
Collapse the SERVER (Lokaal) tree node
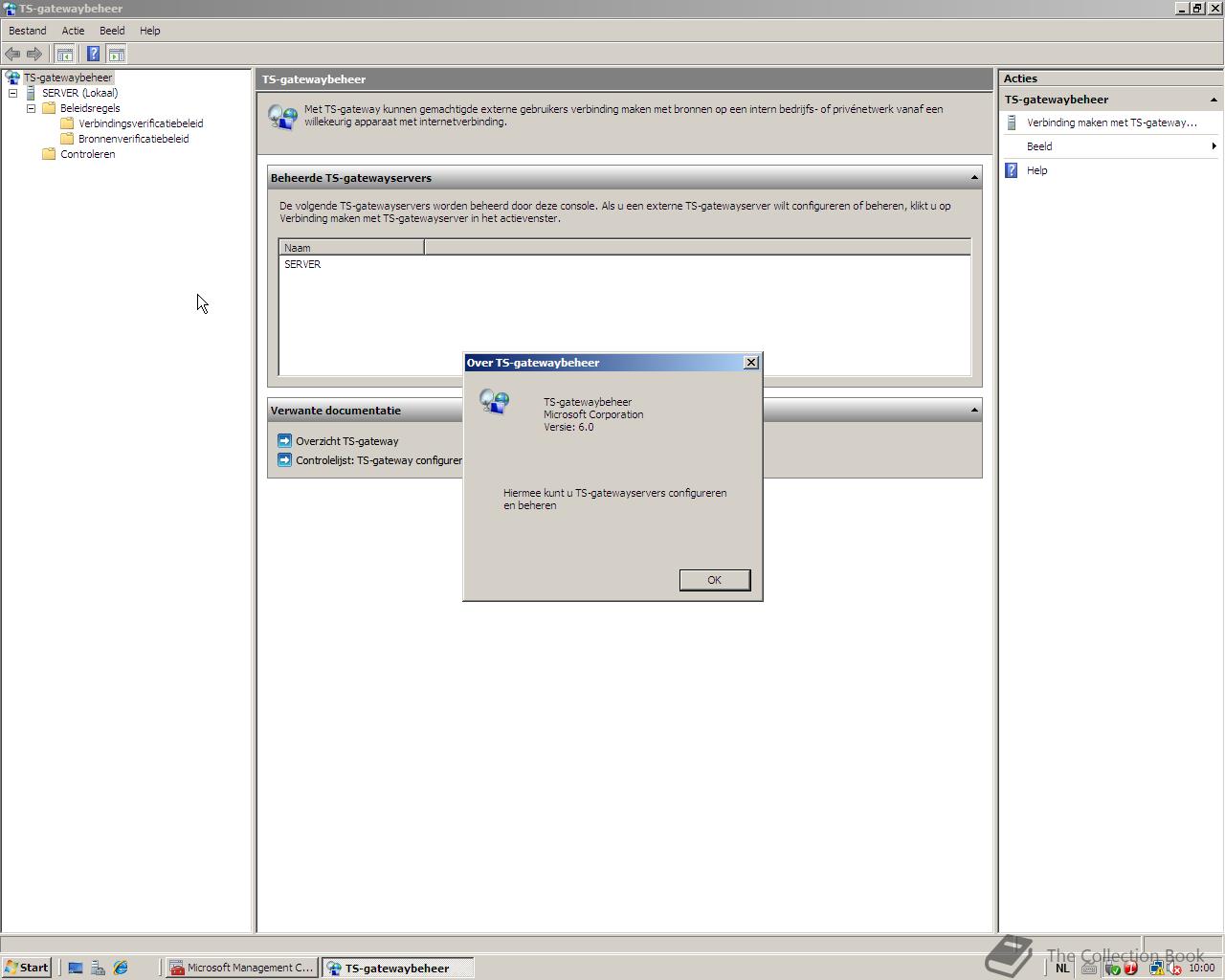[12, 93]
